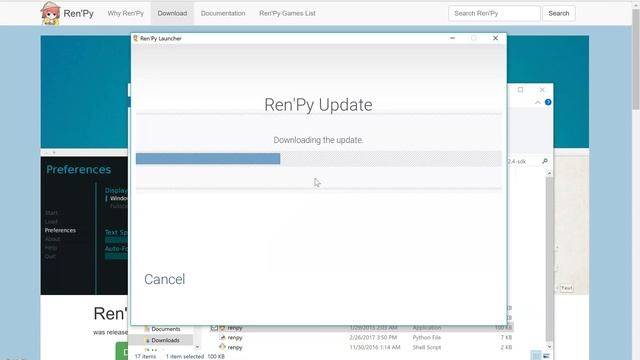Select the renpy Application file row

pos(361,328)
